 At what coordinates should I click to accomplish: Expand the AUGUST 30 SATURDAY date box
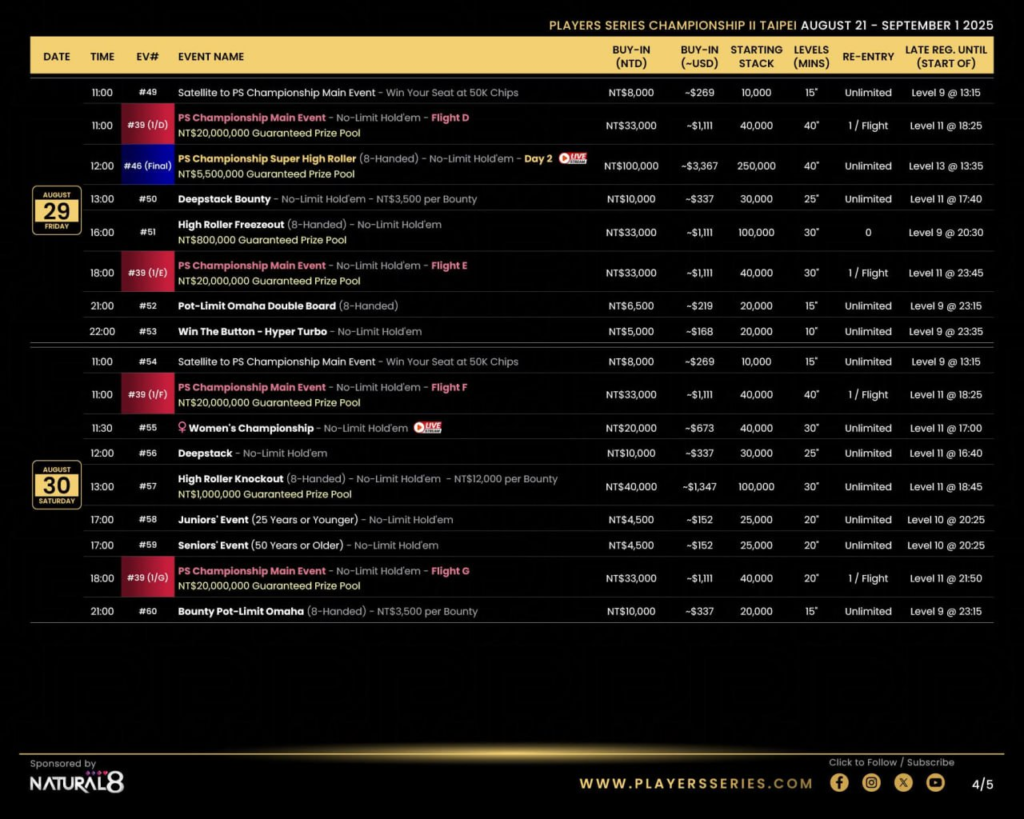point(56,484)
